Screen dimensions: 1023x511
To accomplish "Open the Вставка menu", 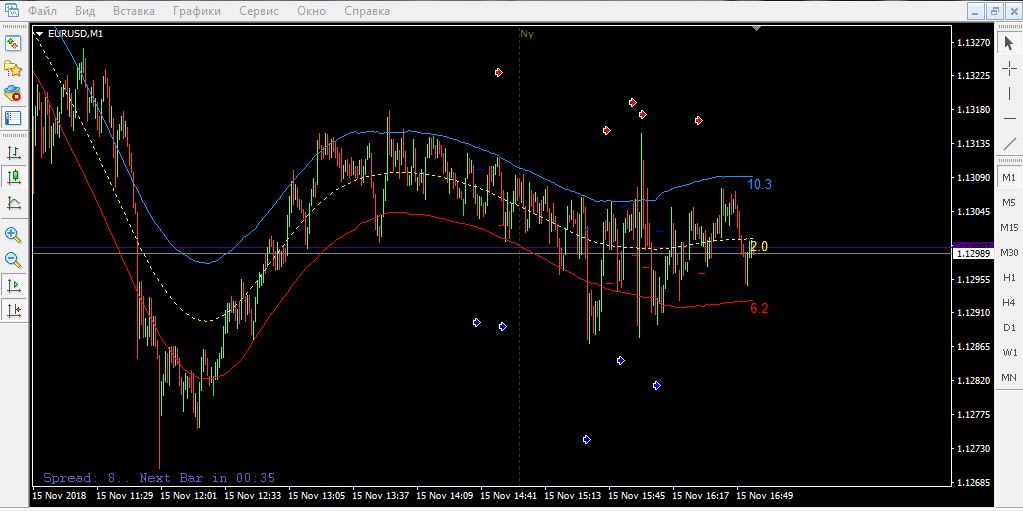I will click(x=134, y=11).
